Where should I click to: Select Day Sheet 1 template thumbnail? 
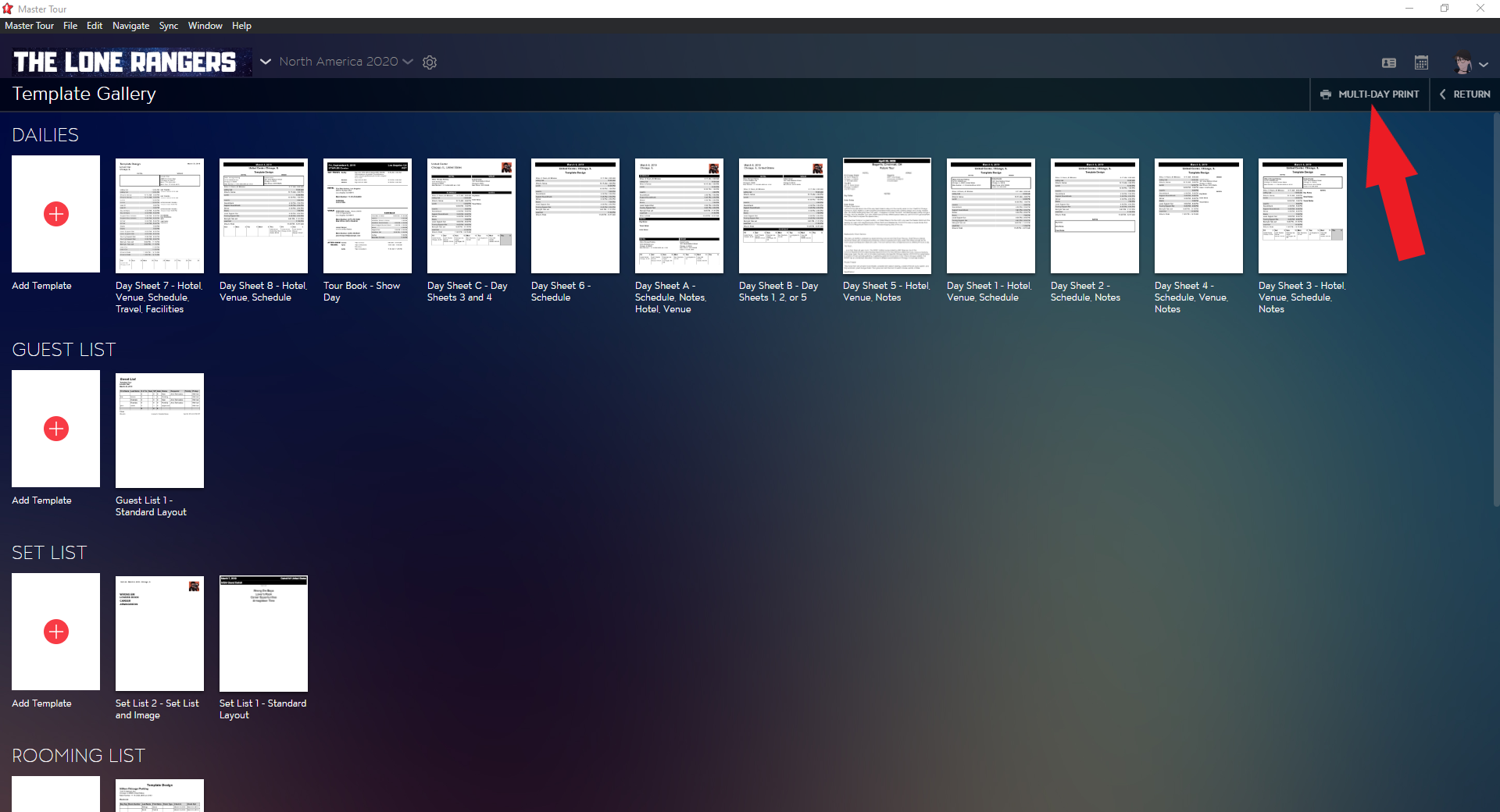pos(991,215)
